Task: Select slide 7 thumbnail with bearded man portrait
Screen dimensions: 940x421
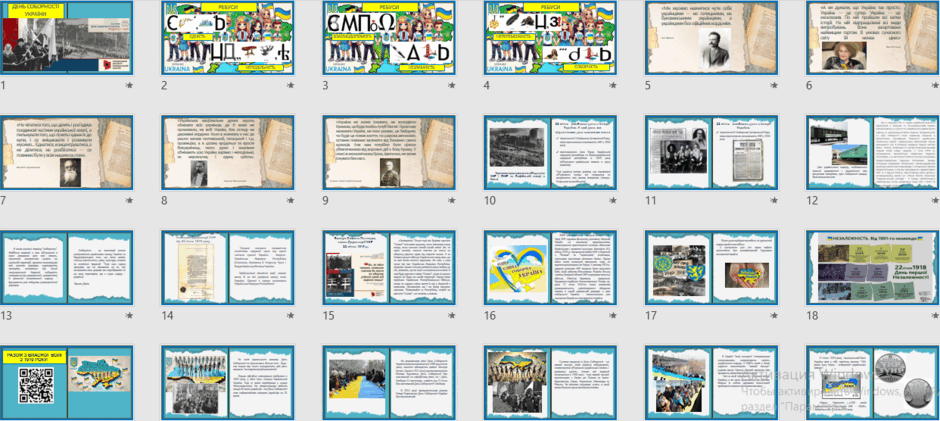Action: coord(67,153)
